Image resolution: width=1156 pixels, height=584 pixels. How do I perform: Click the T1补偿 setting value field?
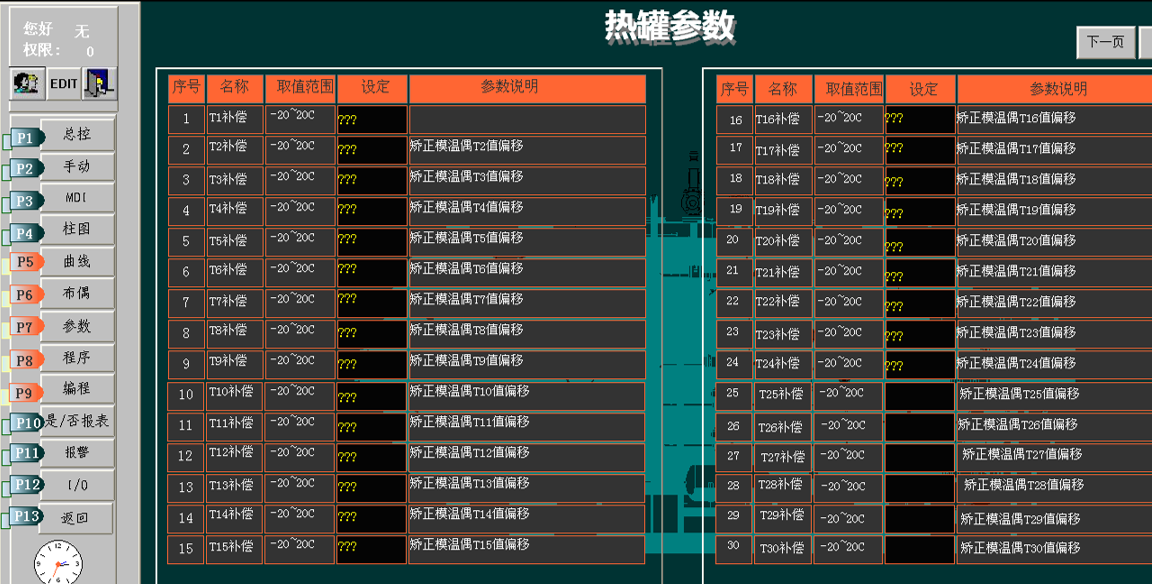[x=372, y=120]
